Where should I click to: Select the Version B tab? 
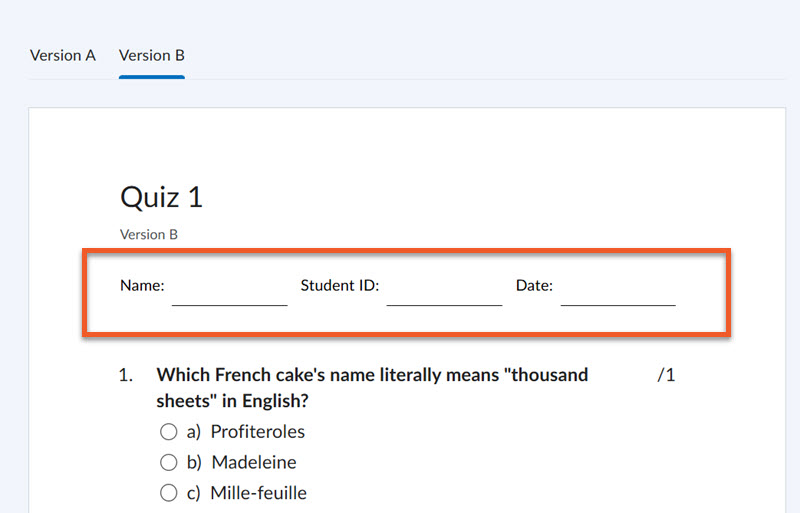tap(152, 55)
